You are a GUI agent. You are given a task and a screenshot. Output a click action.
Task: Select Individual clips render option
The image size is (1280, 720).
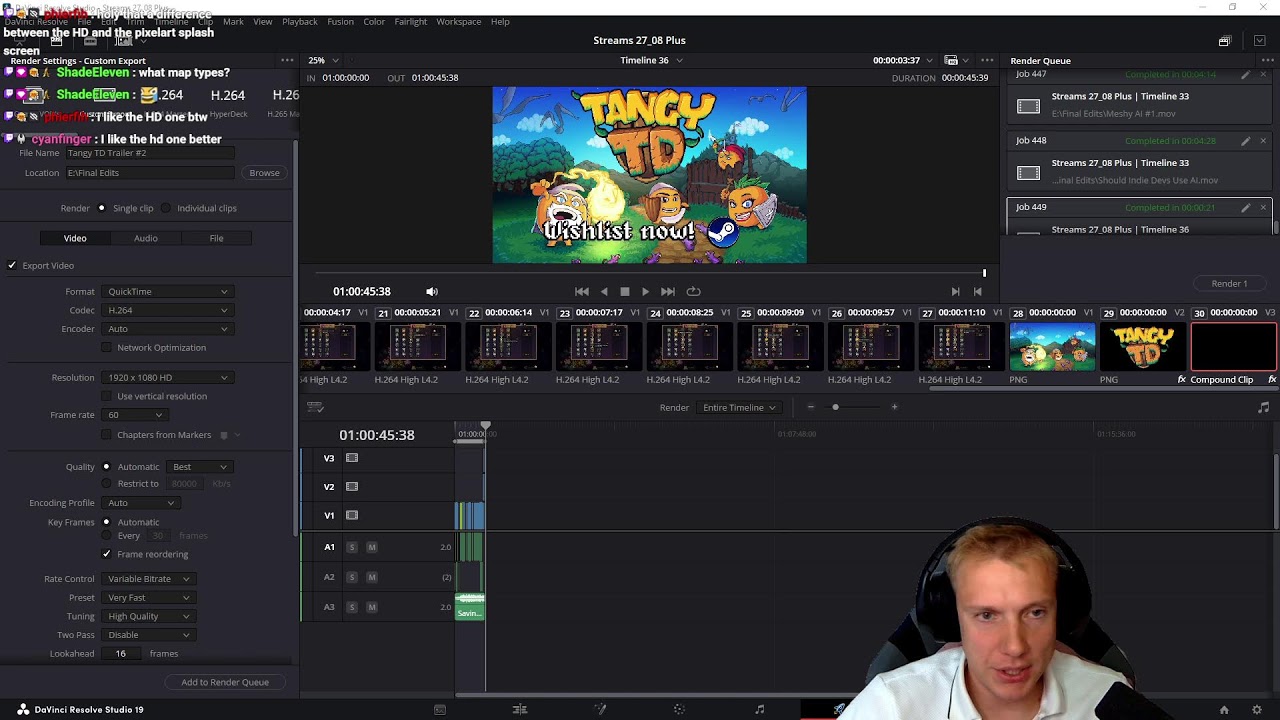pos(166,208)
